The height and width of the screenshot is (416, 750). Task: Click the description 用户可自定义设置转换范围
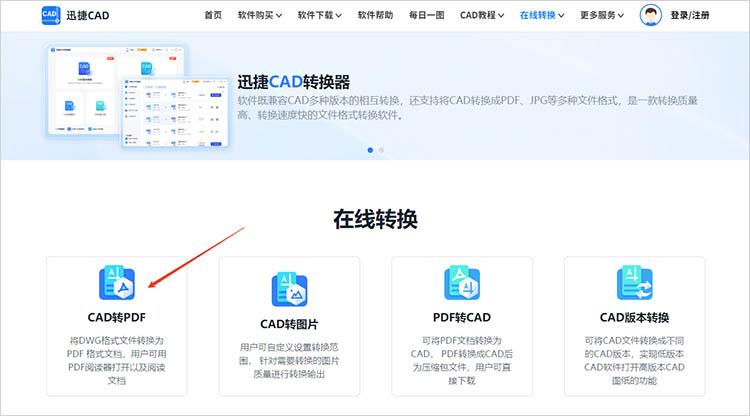coord(289,361)
